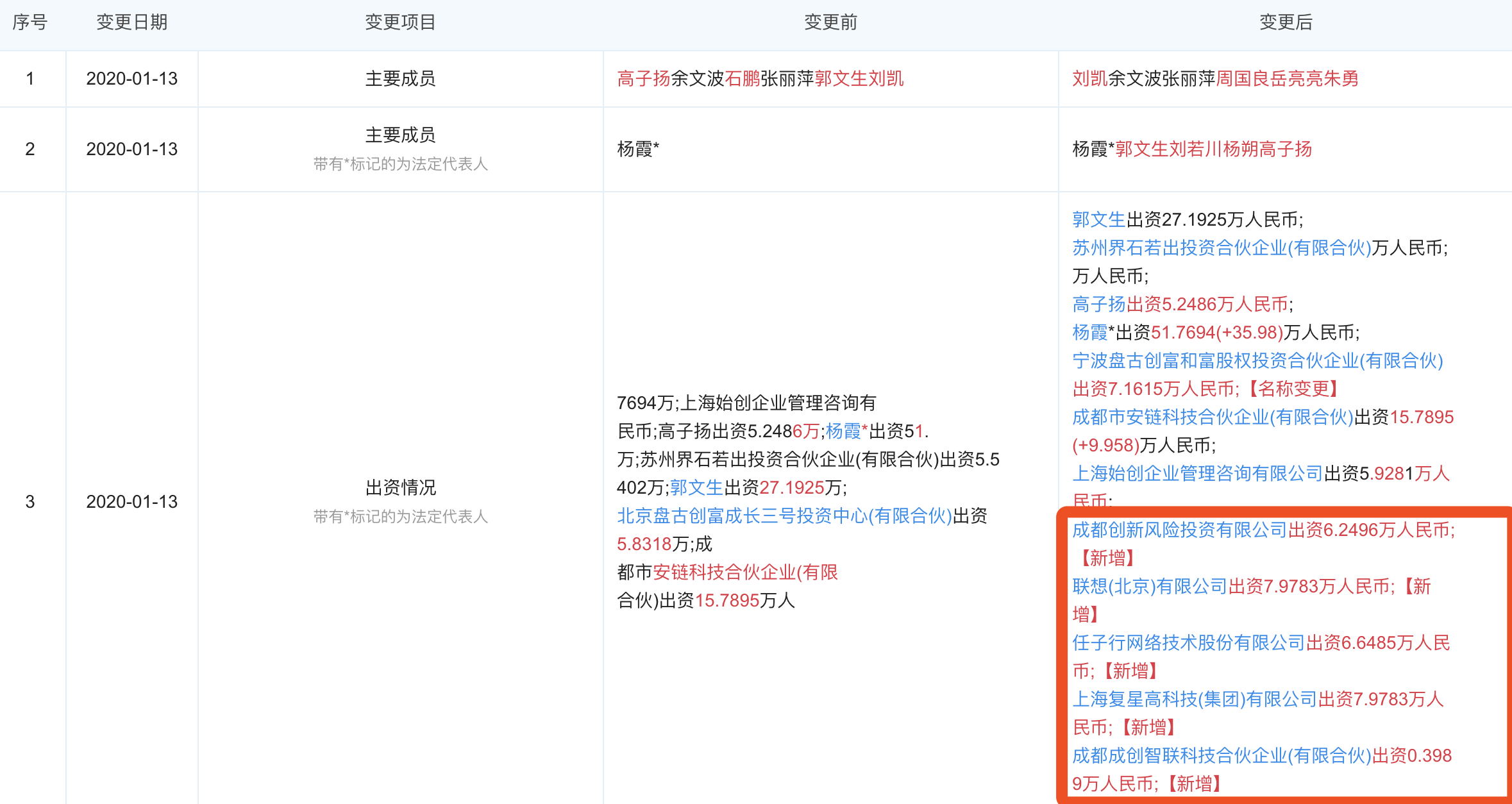1512x804 pixels.
Task: Open 郭文生 link in 变更后 column
Action: coord(1099,220)
